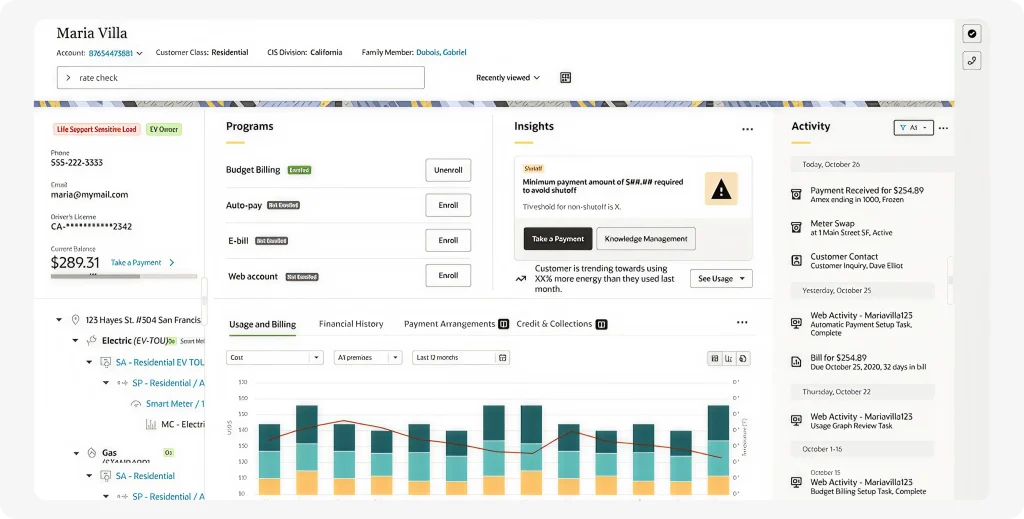Open the family member Dubois, Gabriel link
This screenshot has height=519, width=1024.
pos(441,52)
